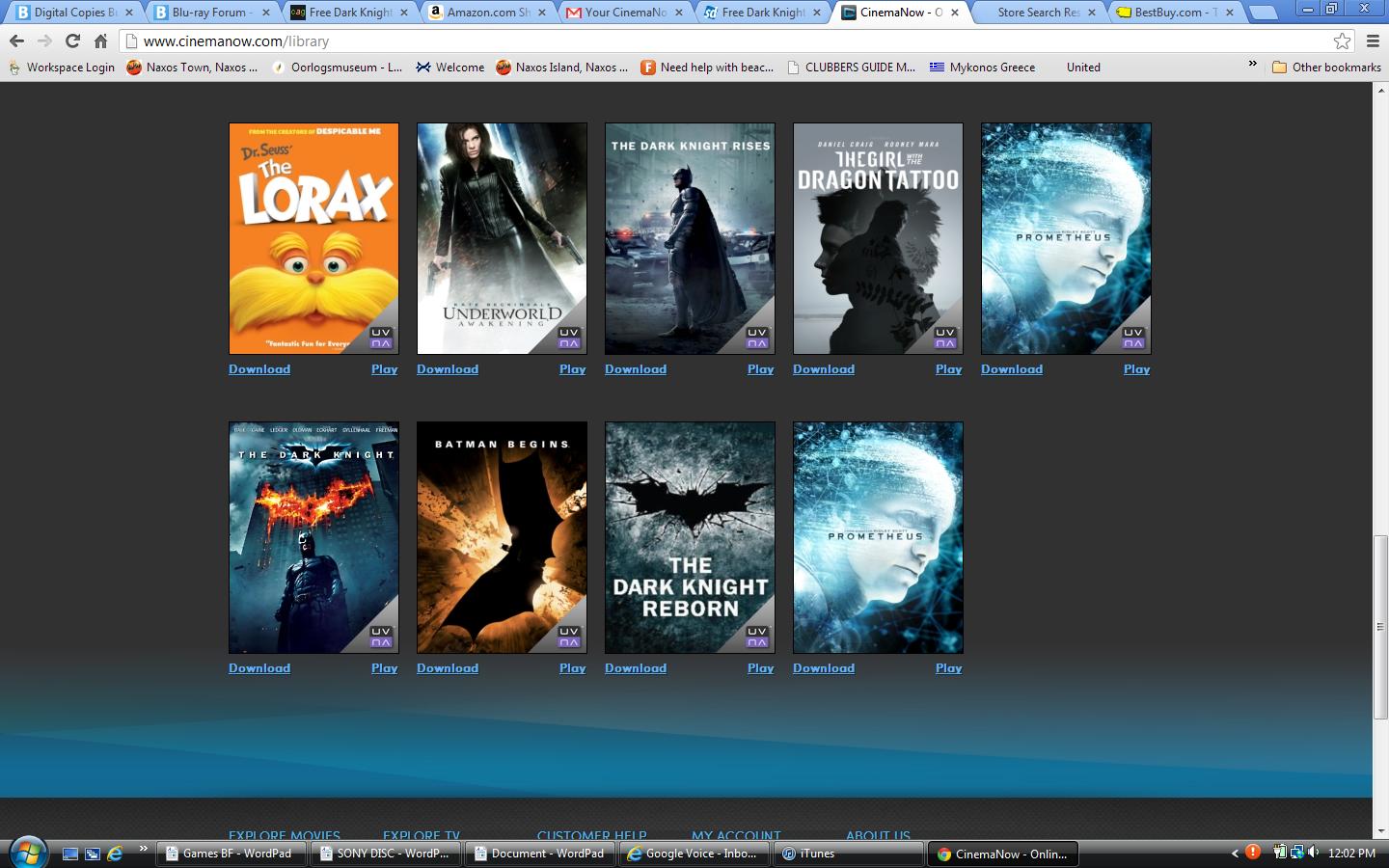Open SONY DISC WordPad taskbar window
The height and width of the screenshot is (868, 1389).
pos(385,854)
